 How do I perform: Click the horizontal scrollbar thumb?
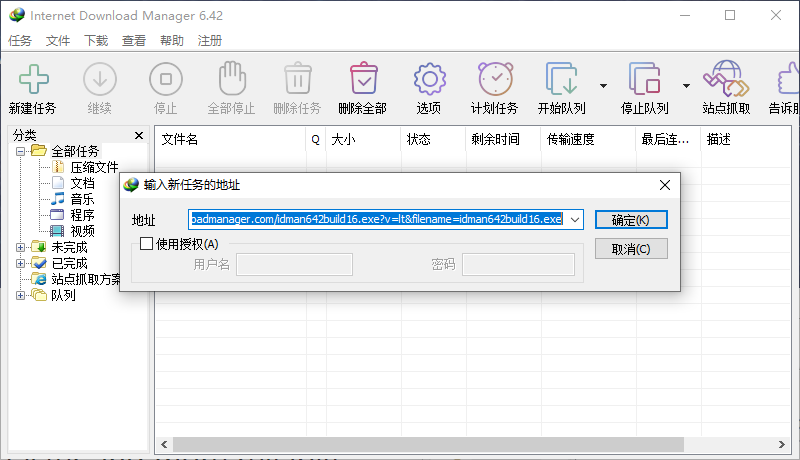tap(428, 445)
